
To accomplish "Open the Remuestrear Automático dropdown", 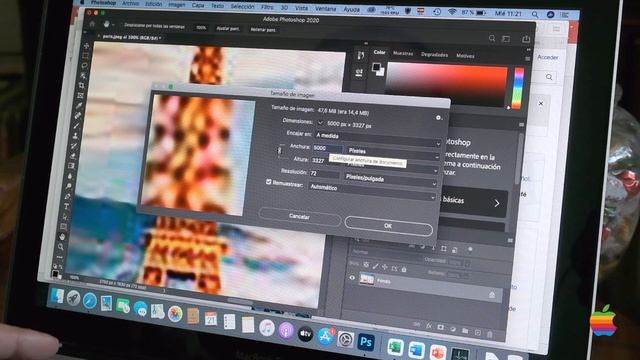I will click(371, 191).
